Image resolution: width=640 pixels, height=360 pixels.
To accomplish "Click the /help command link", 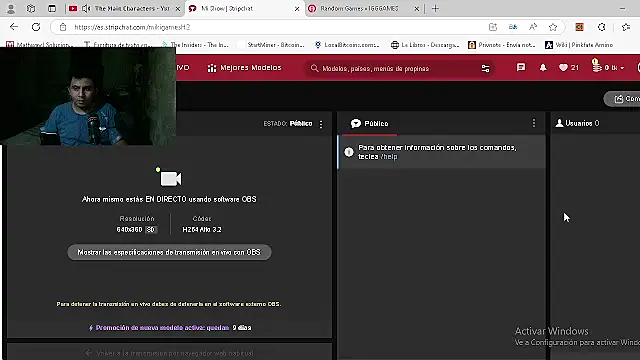I will coord(389,157).
